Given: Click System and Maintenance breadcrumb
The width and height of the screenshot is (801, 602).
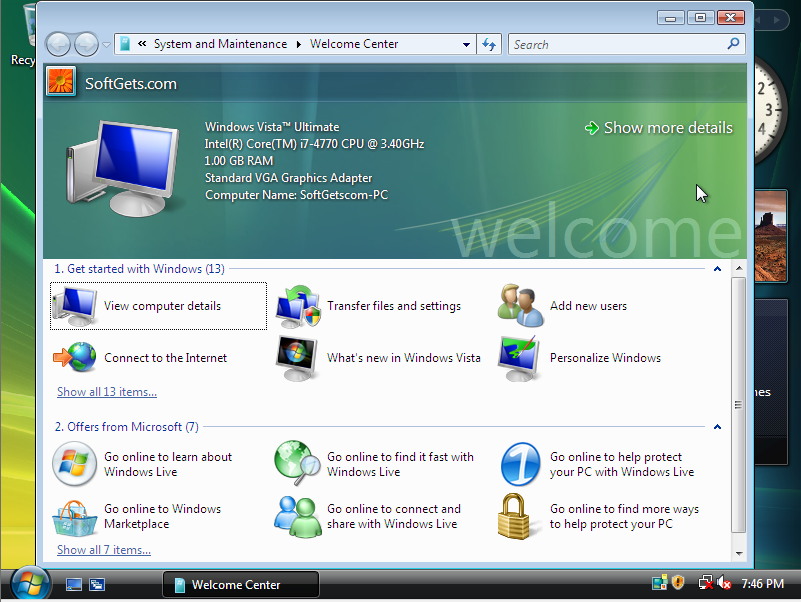Looking at the screenshot, I should coord(220,44).
